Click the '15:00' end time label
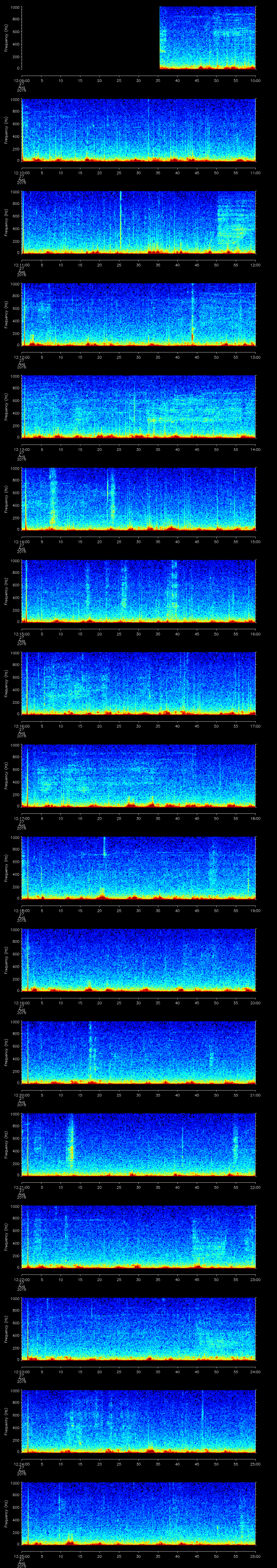The image size is (277, 1568). 256,542
